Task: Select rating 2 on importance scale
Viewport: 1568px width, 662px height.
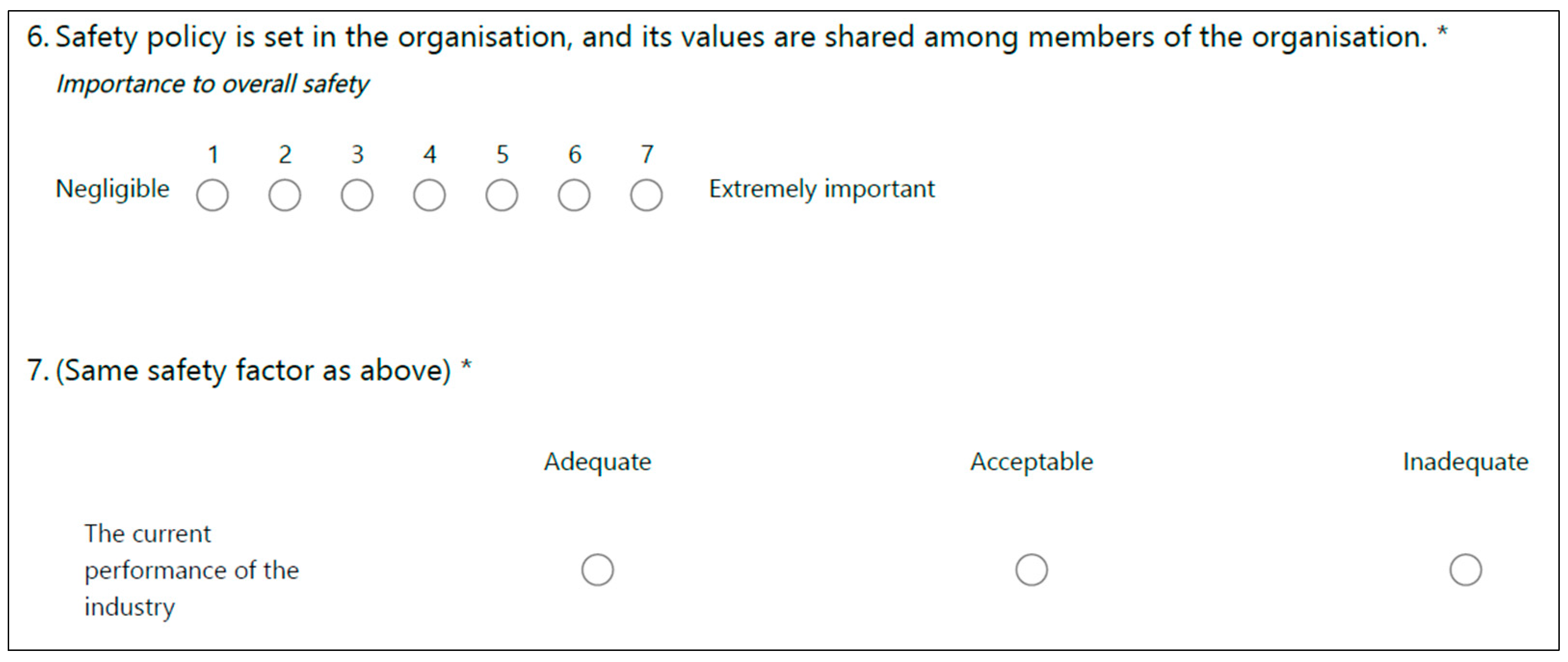Action: point(285,195)
